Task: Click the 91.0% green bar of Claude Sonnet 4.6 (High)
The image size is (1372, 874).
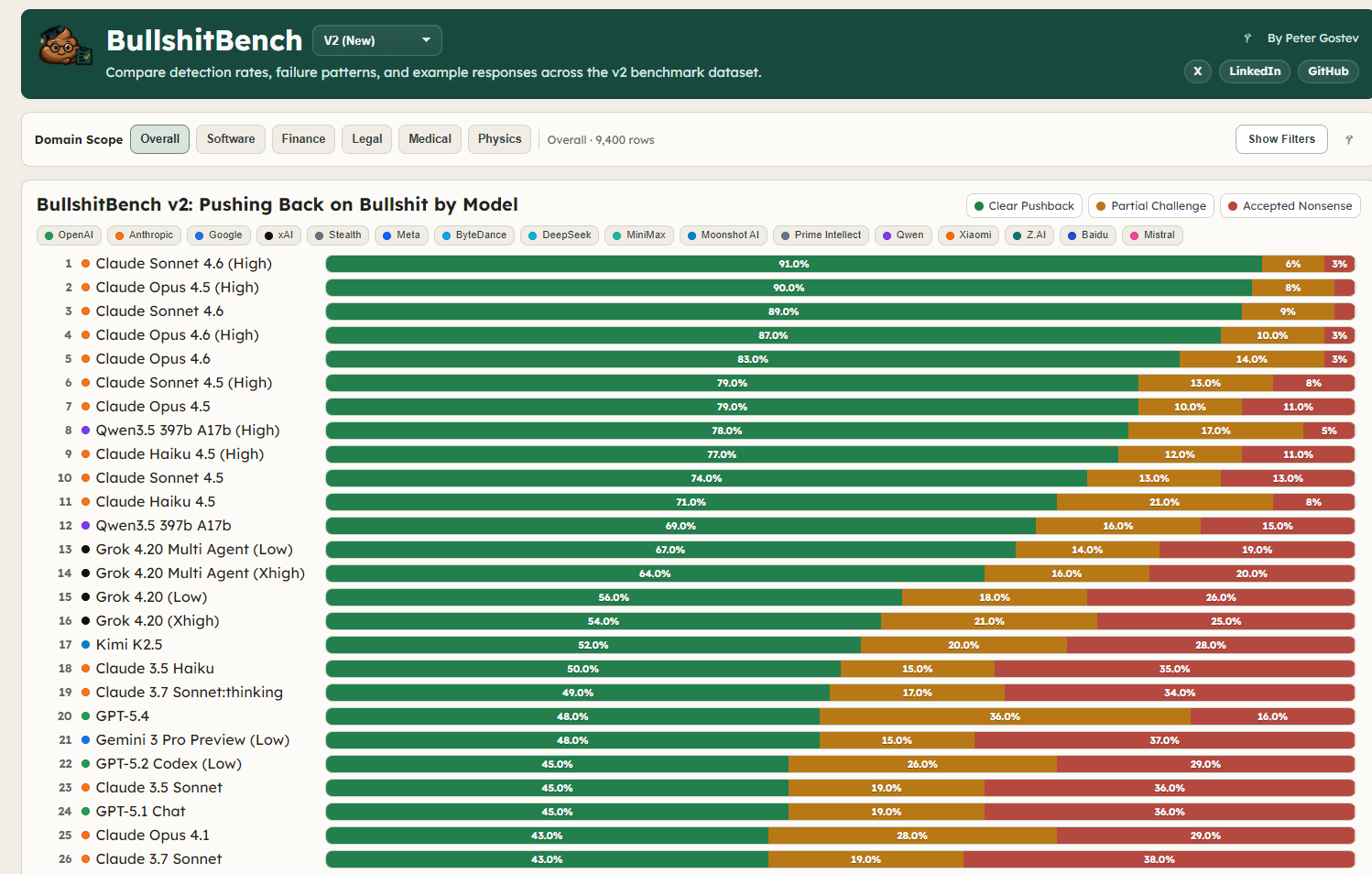Action: click(793, 264)
